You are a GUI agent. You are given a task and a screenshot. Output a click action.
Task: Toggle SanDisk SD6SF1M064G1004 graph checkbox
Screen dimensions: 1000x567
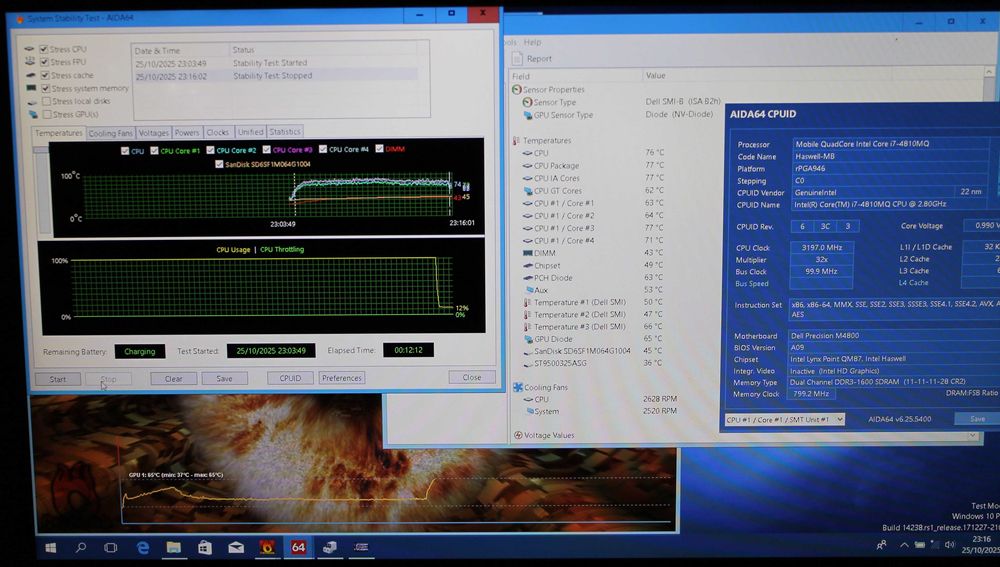[219, 164]
